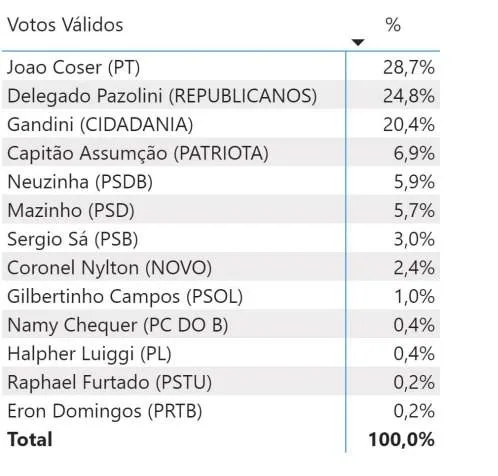Select the Votos Válidos column header
498x476 pixels.
click(x=65, y=25)
